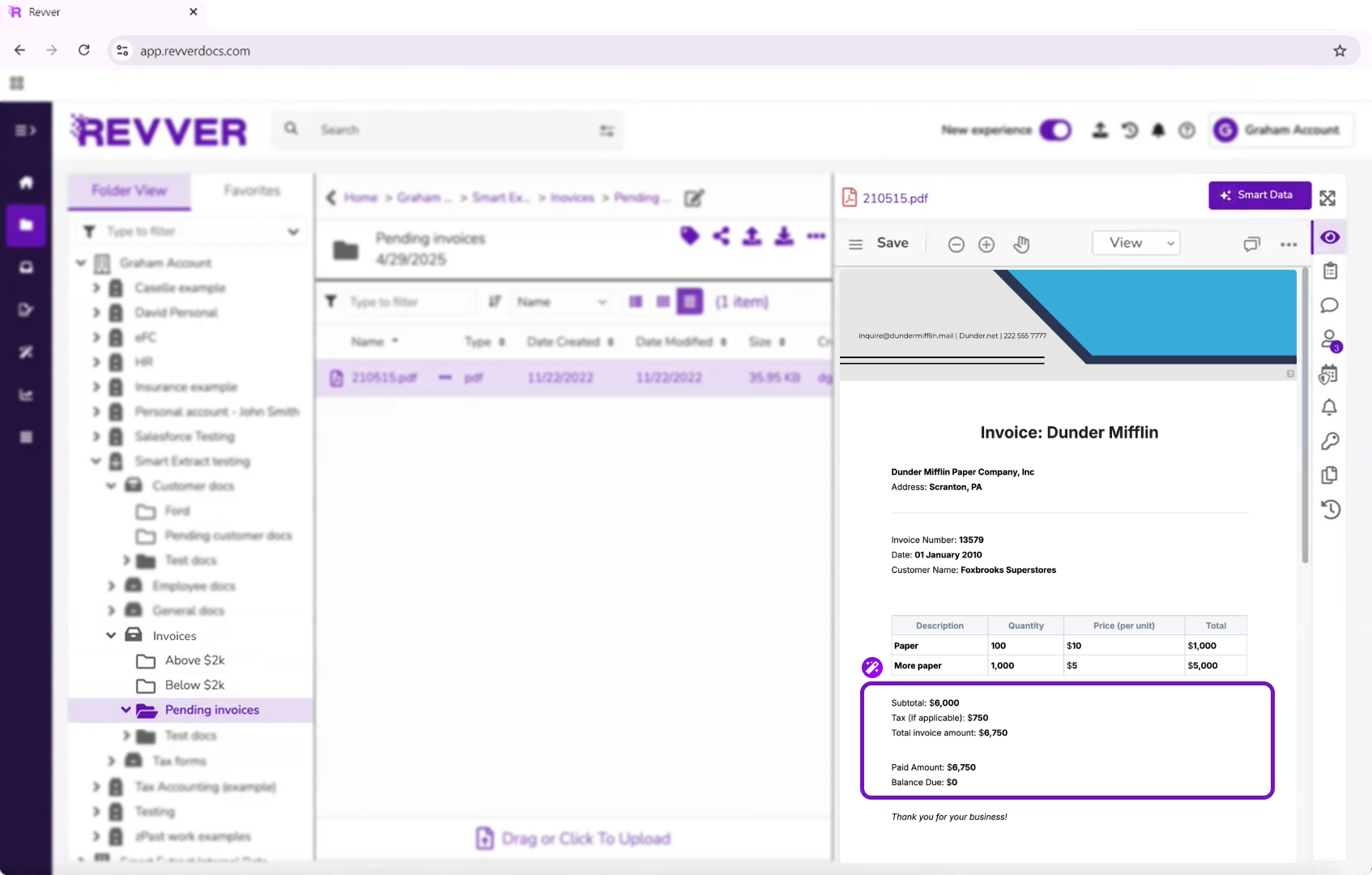Click the viewer vertical scrollbar
Viewport: 1372px width, 875px height.
tap(1305, 415)
